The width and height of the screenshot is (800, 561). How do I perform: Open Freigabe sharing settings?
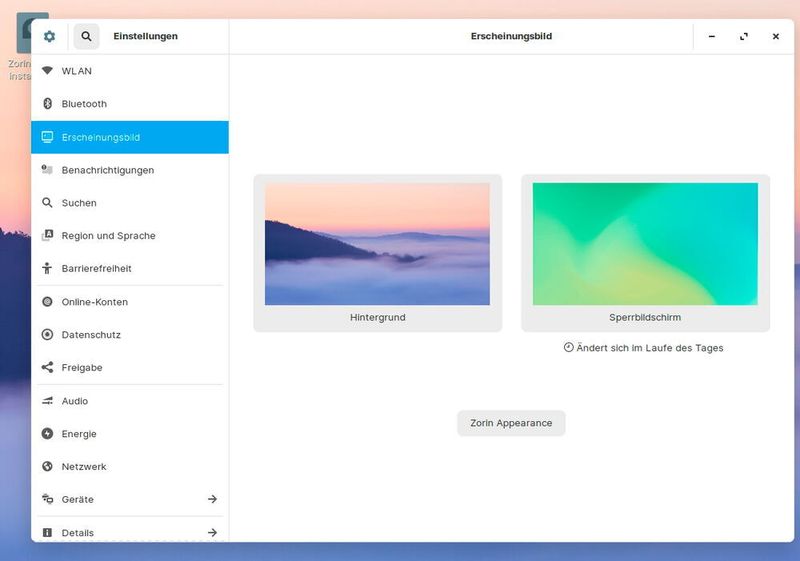[x=130, y=367]
